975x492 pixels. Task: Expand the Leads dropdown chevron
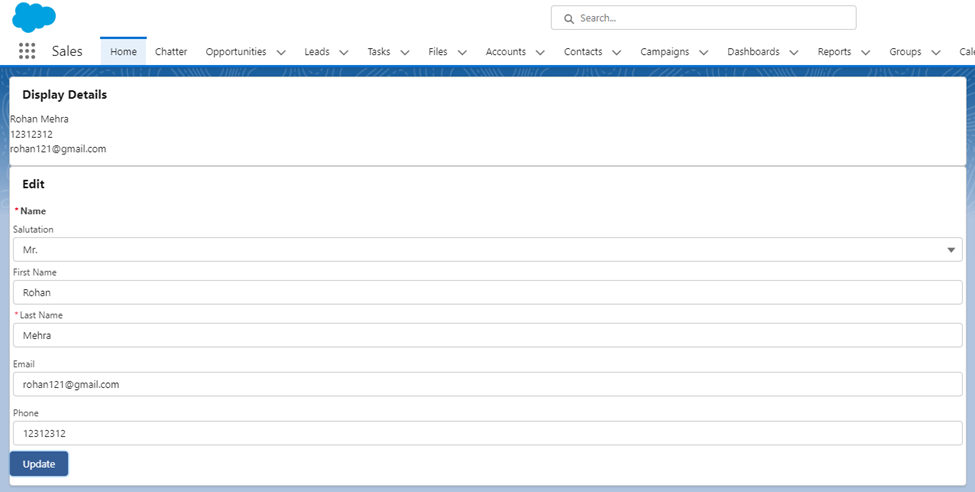(344, 52)
